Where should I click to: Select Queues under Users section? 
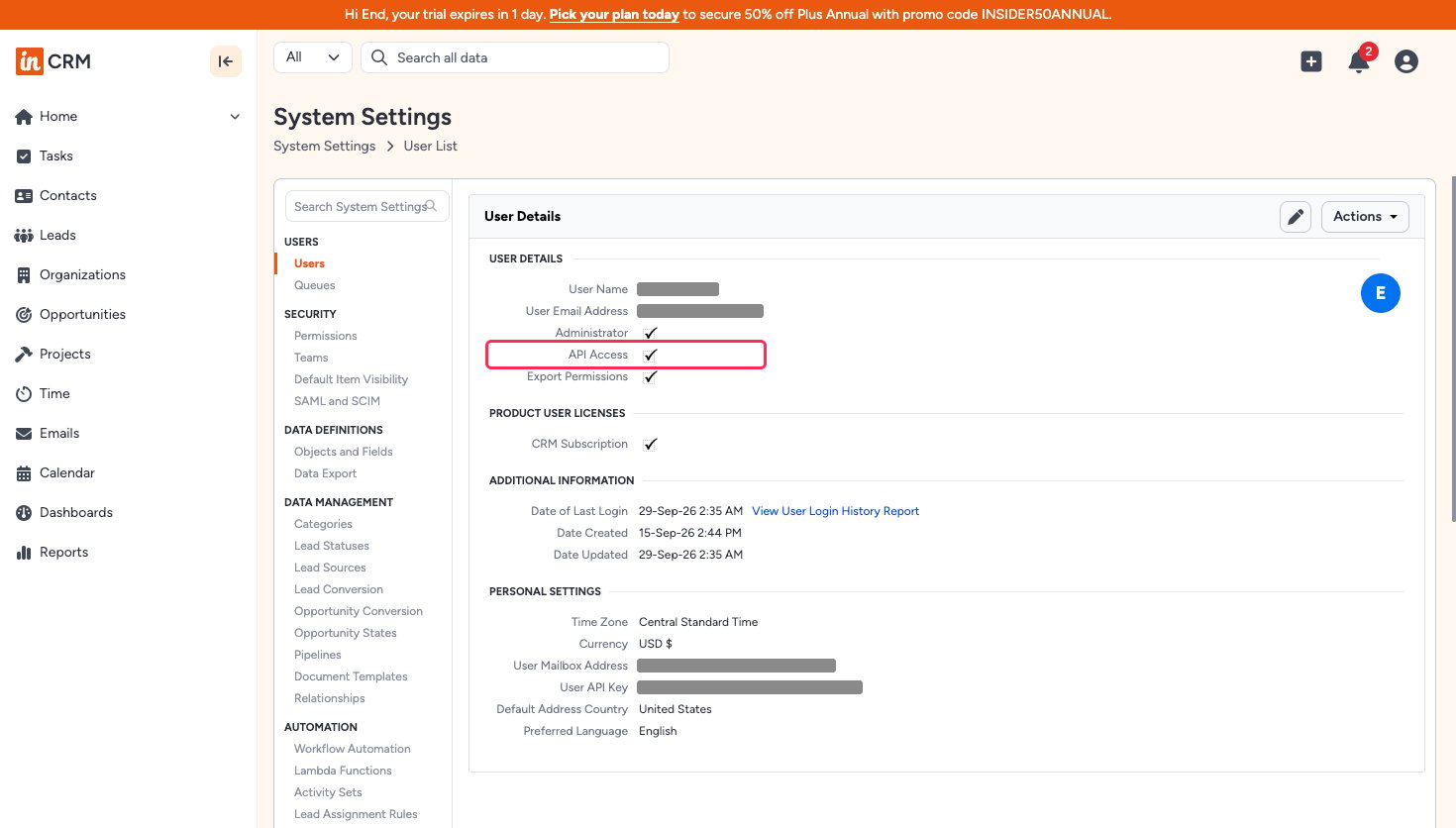click(x=315, y=285)
